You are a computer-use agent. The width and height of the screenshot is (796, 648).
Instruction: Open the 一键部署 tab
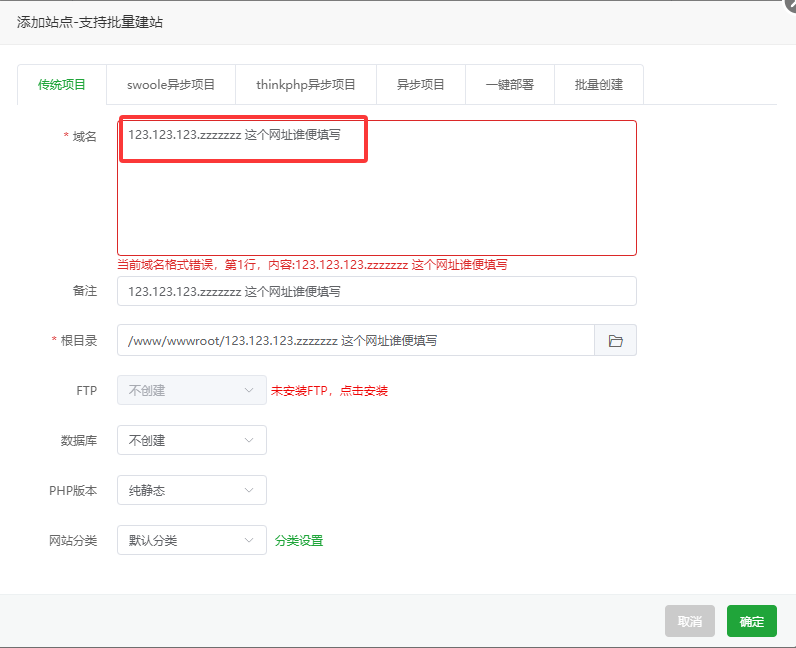(510, 85)
